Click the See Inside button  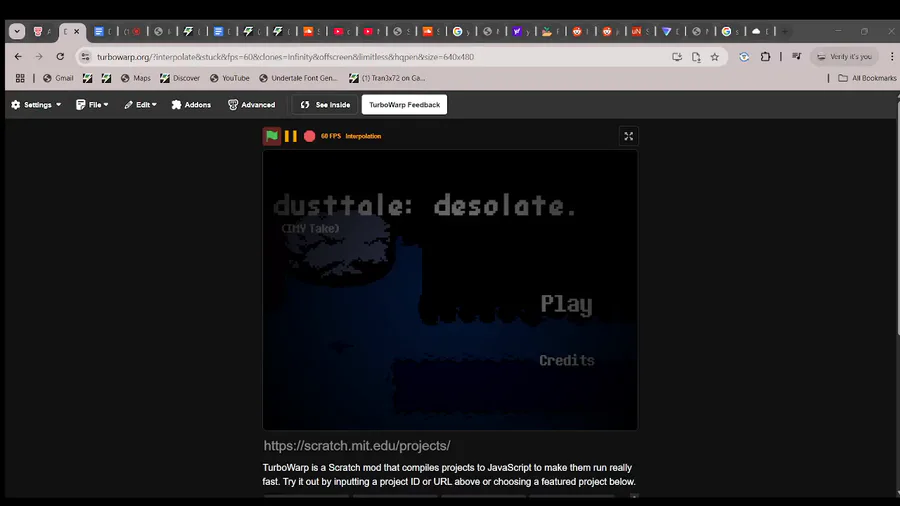[325, 104]
